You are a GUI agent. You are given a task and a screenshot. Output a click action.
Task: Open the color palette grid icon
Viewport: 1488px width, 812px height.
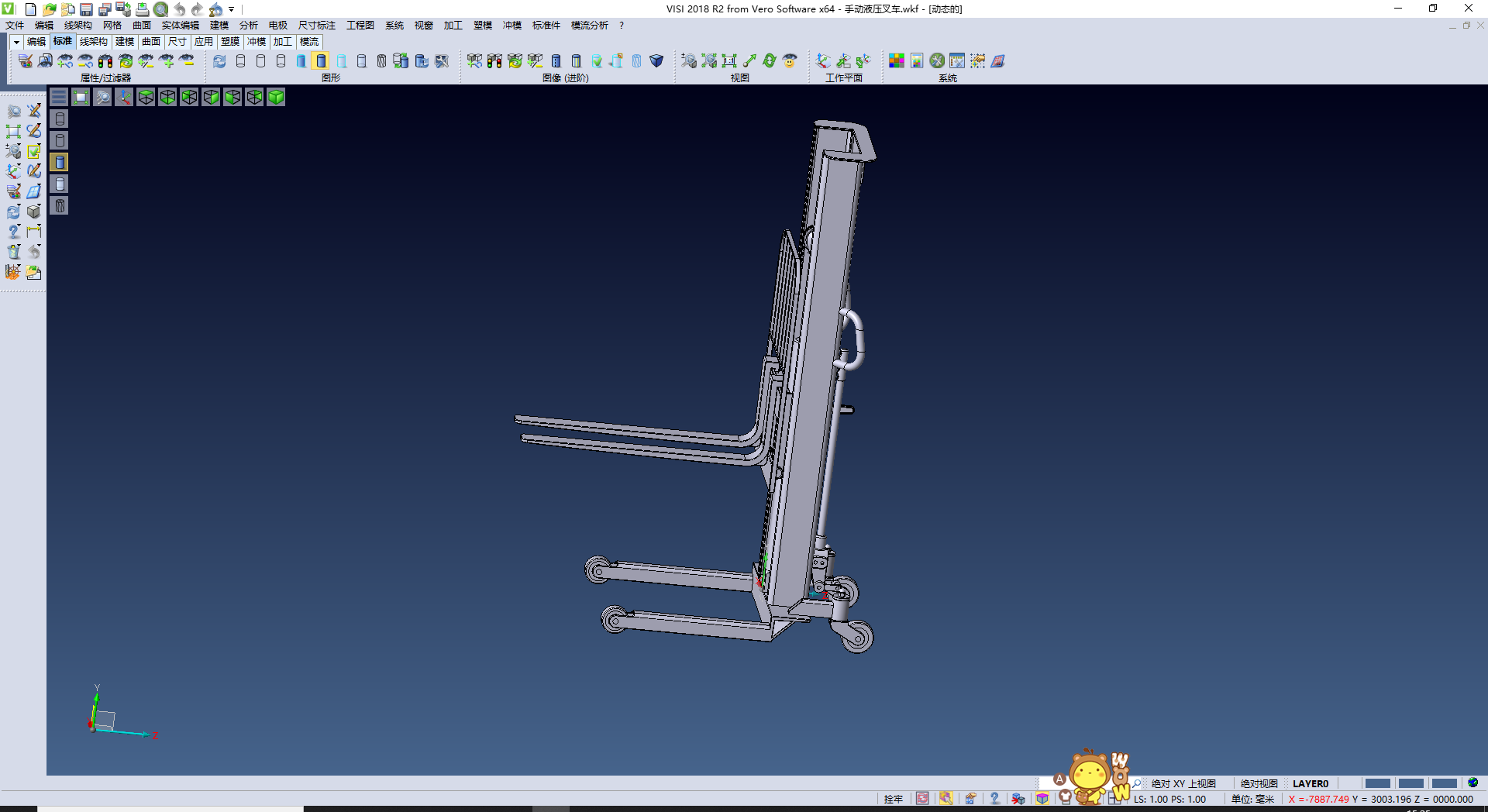coord(897,60)
